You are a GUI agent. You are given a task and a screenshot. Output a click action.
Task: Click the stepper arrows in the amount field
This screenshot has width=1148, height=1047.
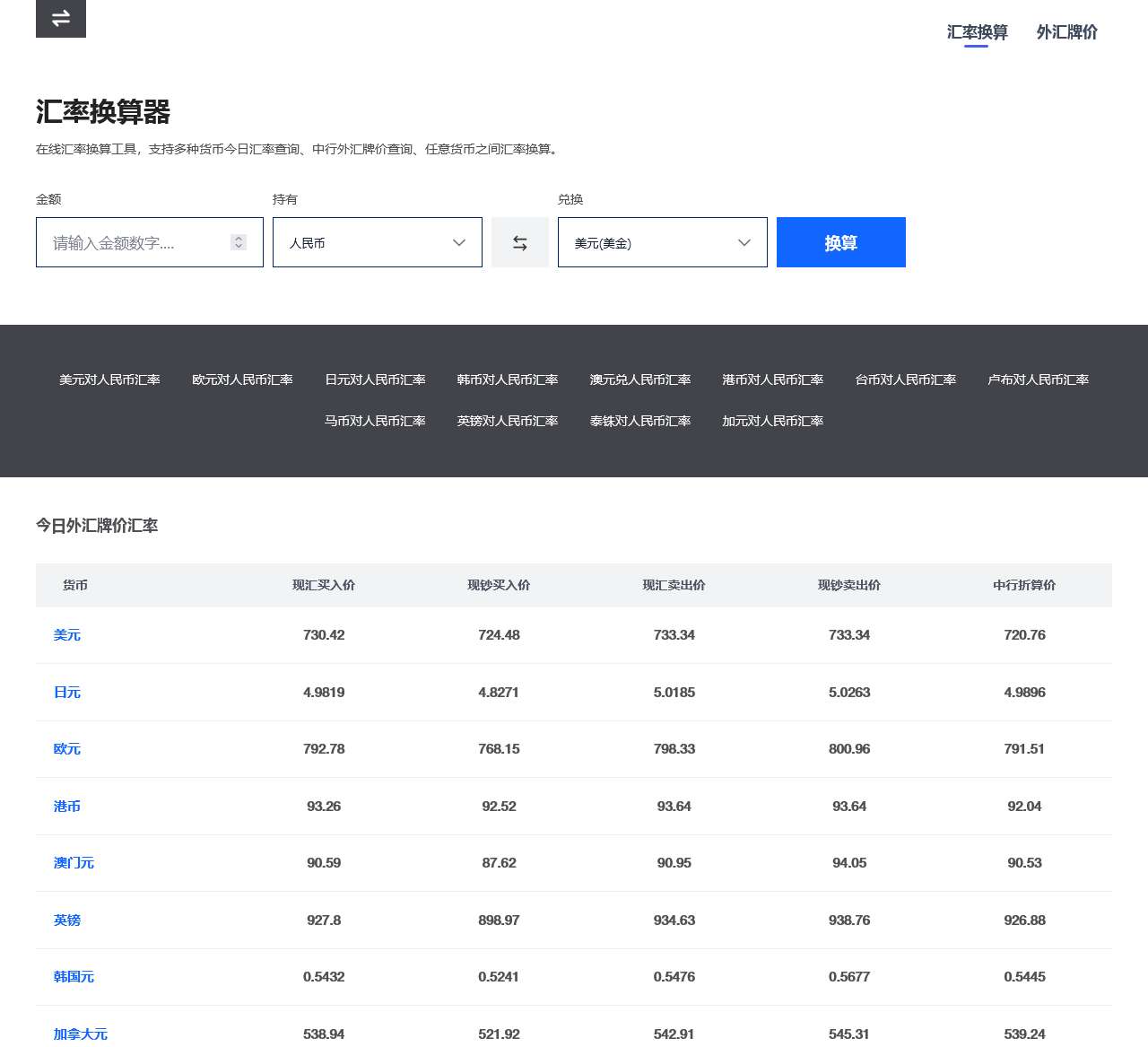tap(238, 241)
